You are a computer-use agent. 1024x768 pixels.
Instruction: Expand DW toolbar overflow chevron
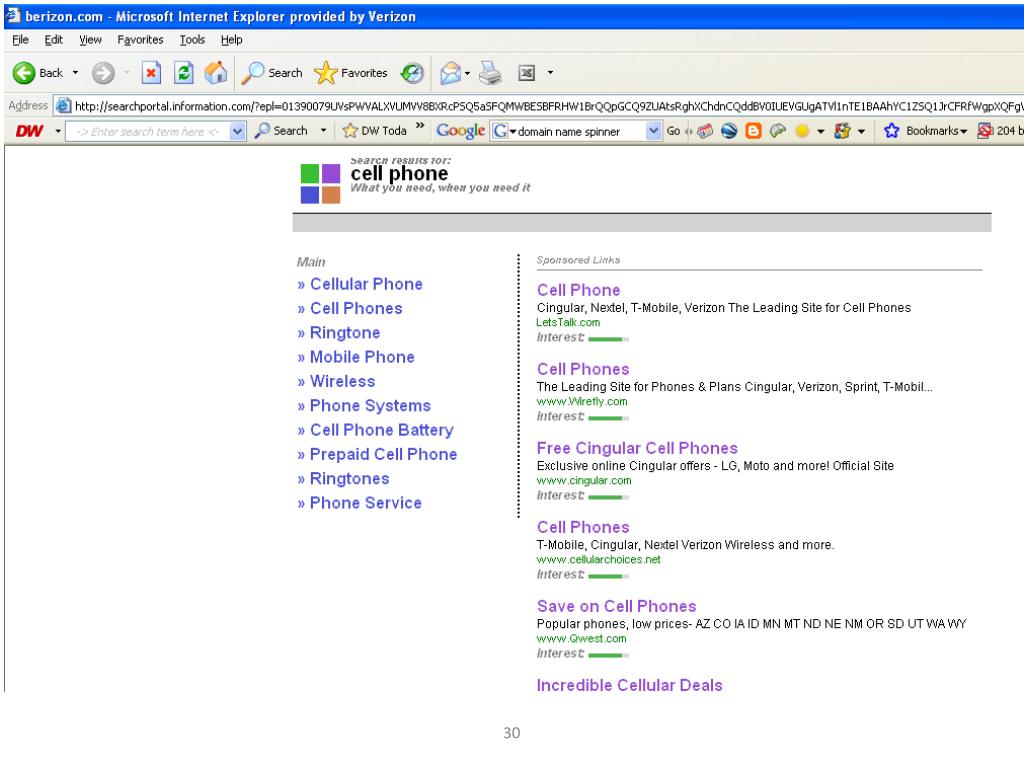click(x=420, y=125)
